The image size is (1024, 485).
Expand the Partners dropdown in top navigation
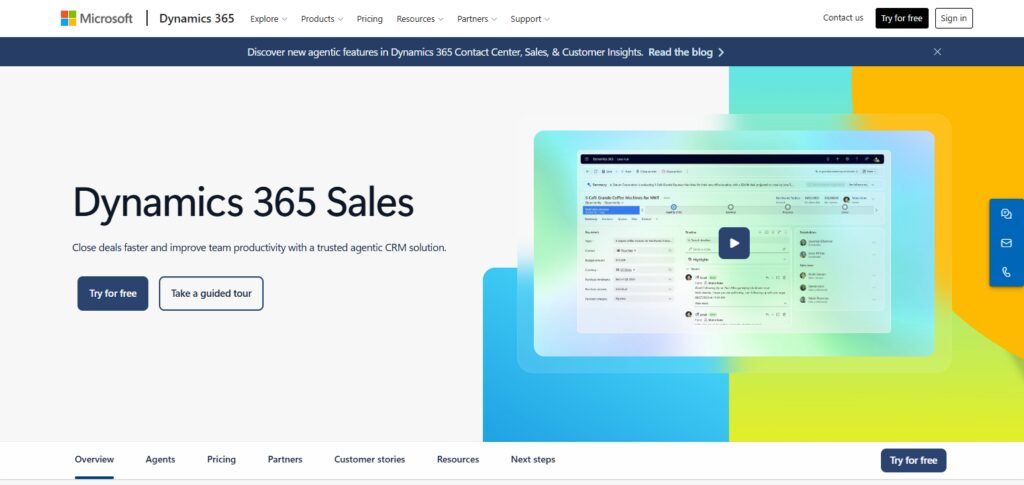[x=477, y=19]
